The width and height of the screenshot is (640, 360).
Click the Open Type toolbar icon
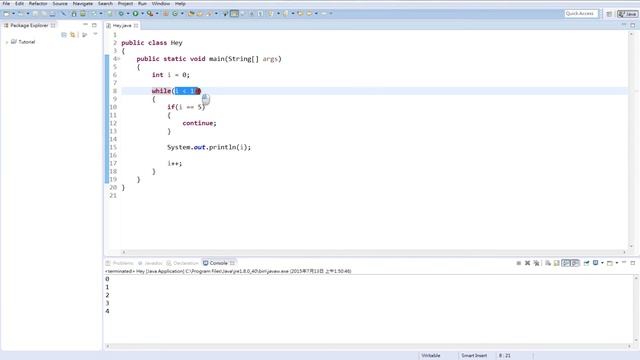point(191,13)
